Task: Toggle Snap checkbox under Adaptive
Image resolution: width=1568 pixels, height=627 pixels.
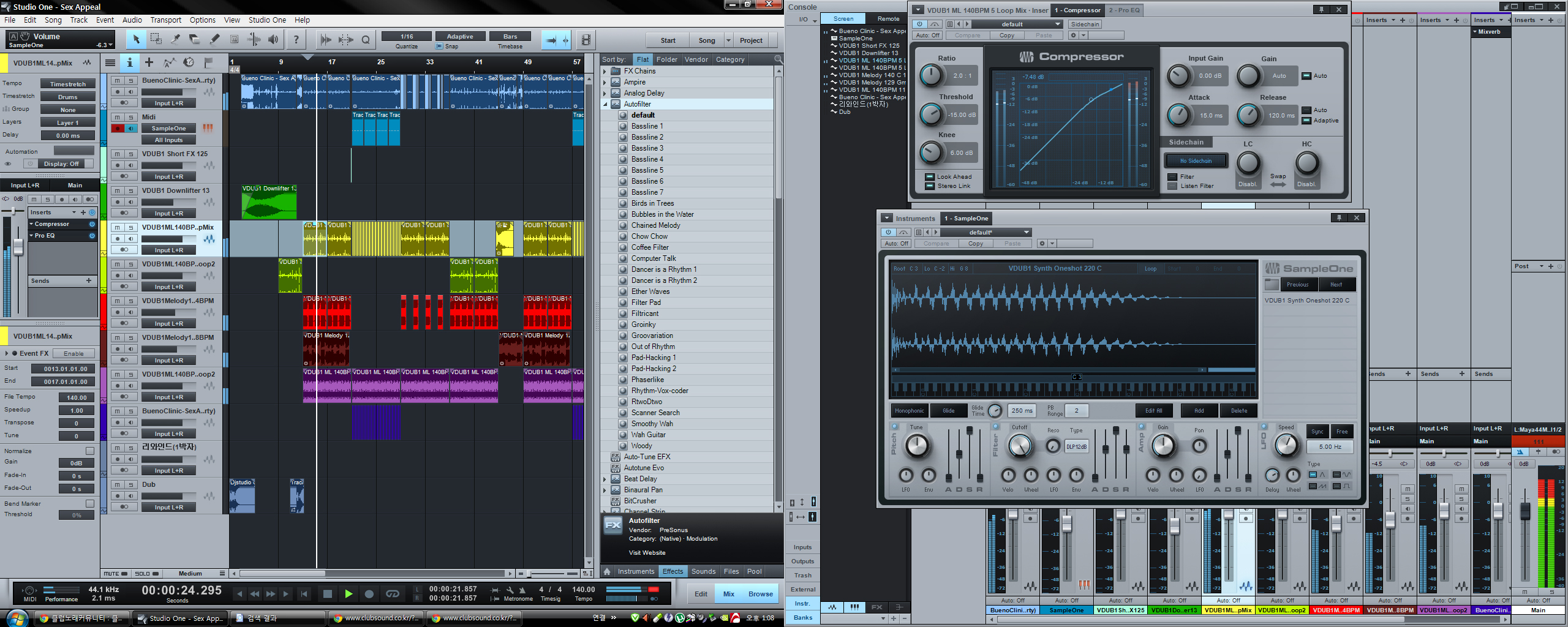Action: click(439, 47)
